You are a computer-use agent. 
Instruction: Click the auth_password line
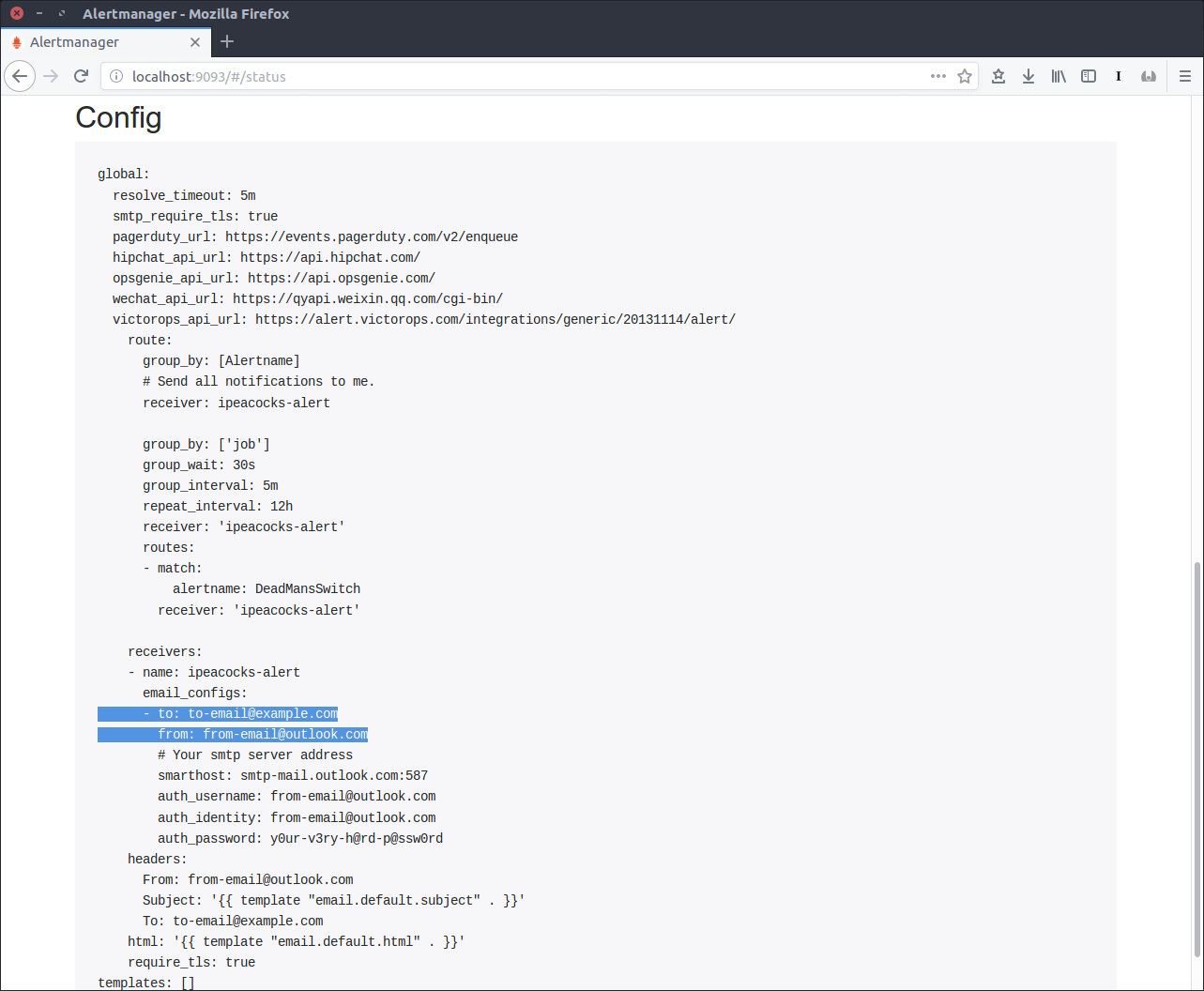tap(300, 838)
